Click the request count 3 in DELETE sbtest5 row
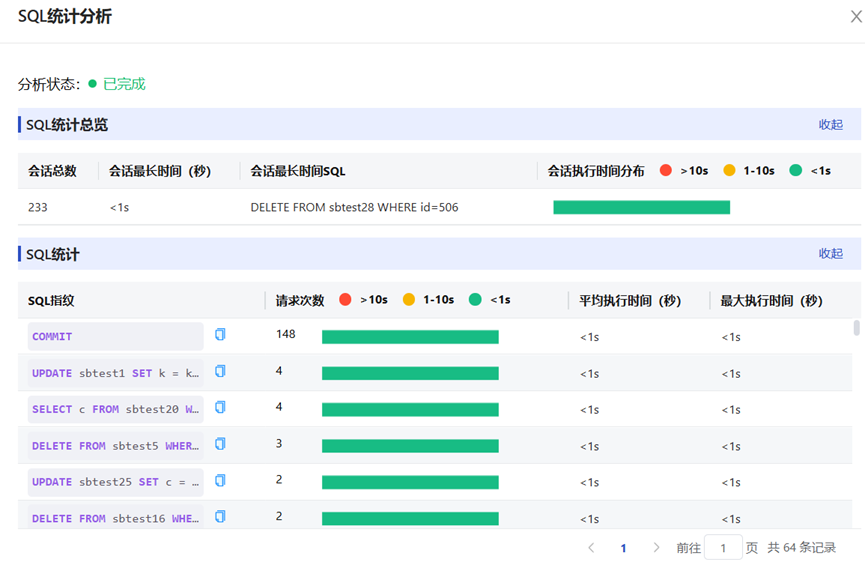The width and height of the screenshot is (865, 577). pos(279,444)
